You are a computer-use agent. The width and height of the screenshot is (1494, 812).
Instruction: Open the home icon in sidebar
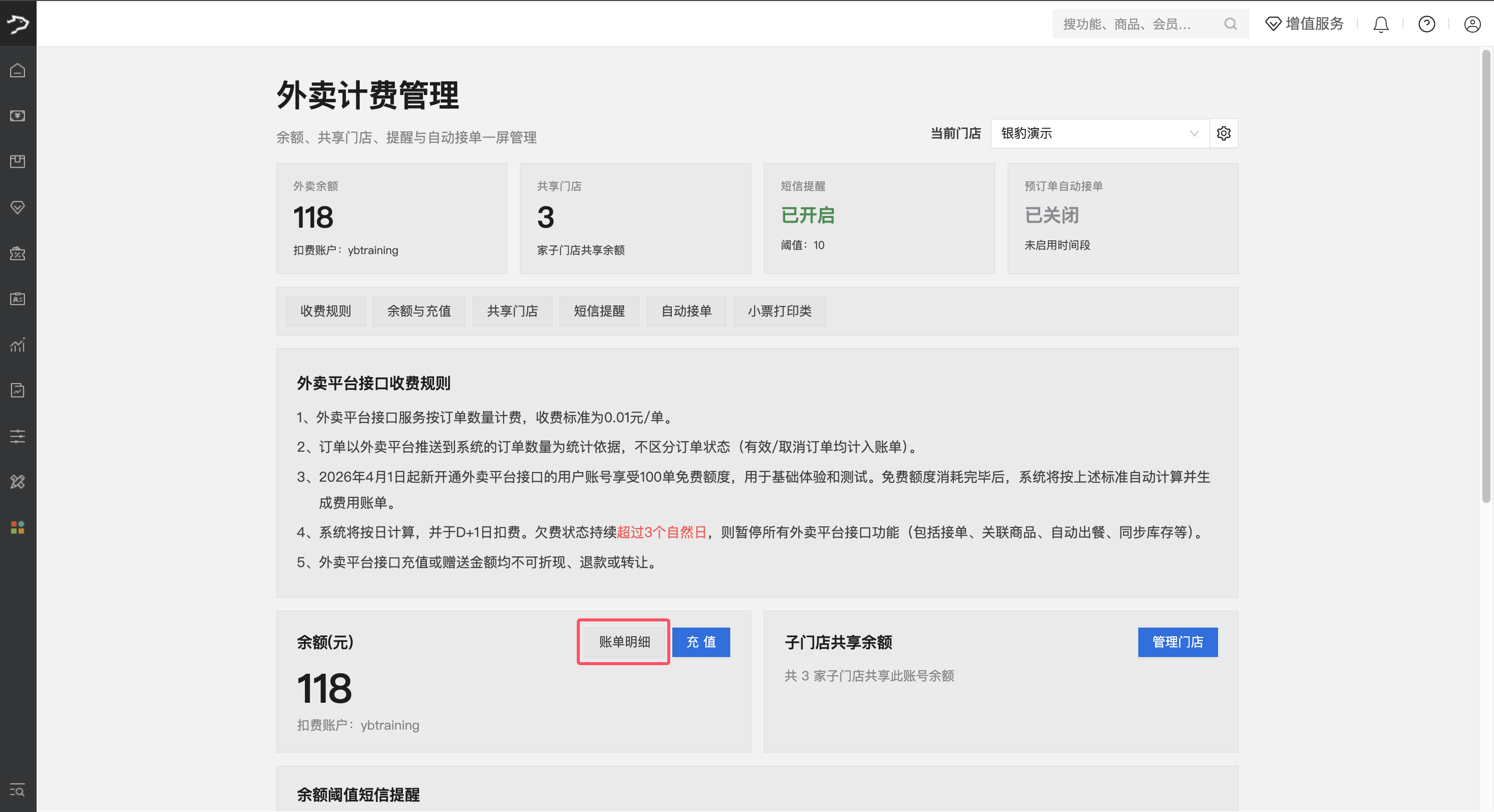(x=17, y=70)
